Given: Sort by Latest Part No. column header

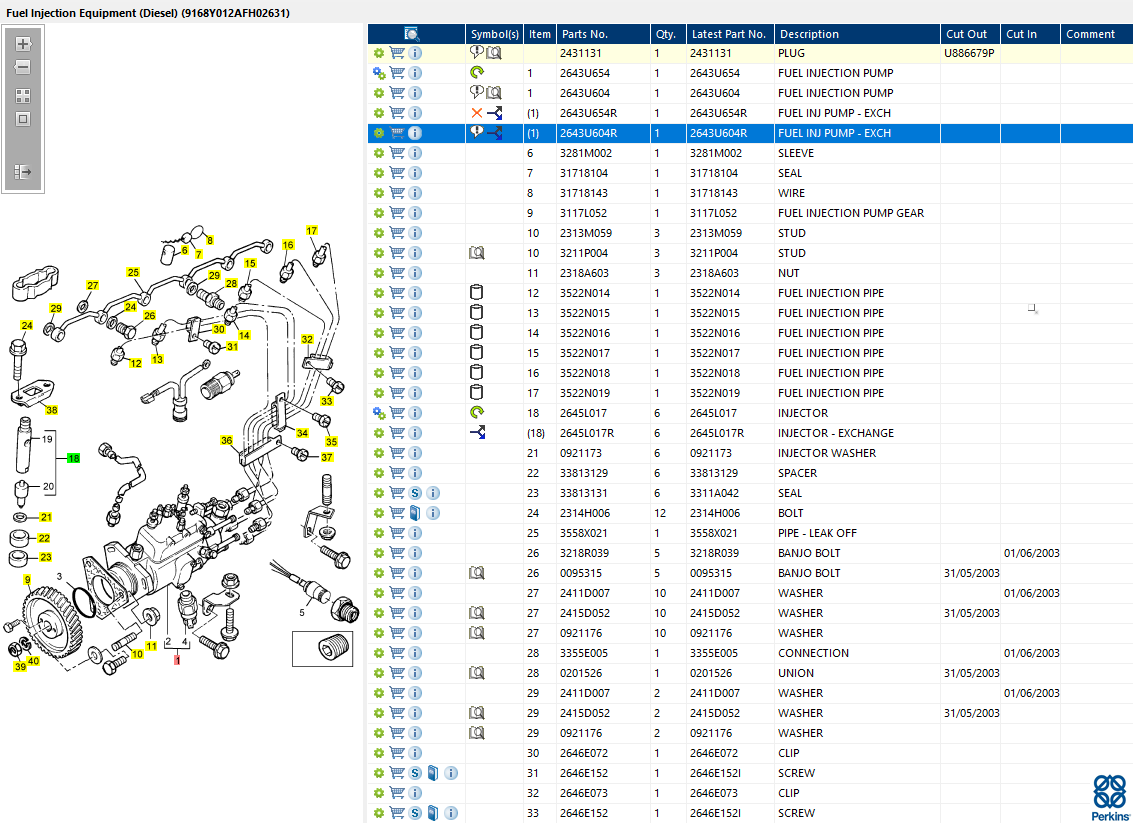Looking at the screenshot, I should point(730,34).
